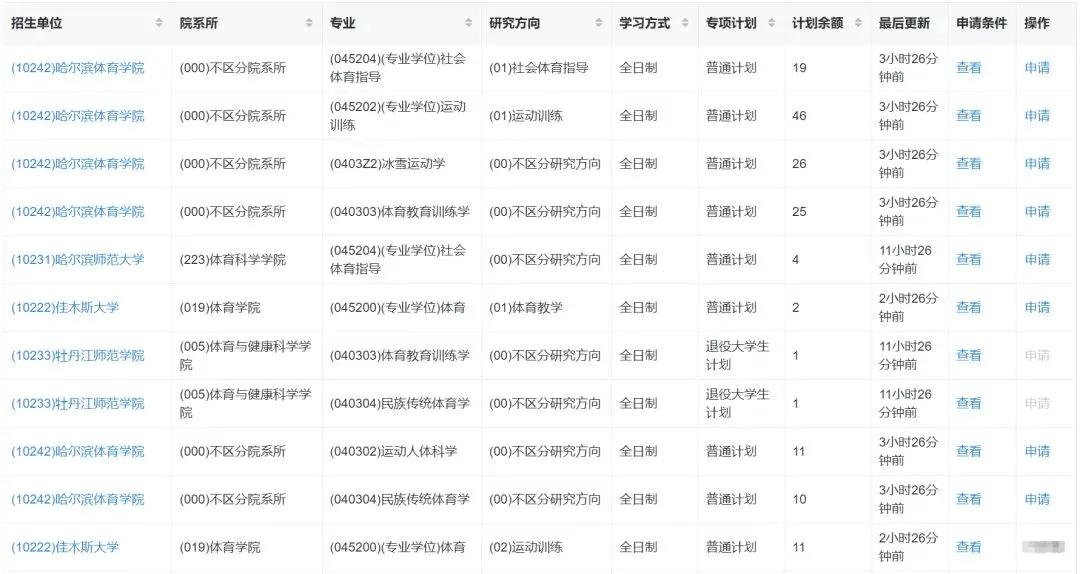Sort by 研究方向 using its sort arrows
Image resolution: width=1080 pixels, height=574 pixels.
point(599,23)
